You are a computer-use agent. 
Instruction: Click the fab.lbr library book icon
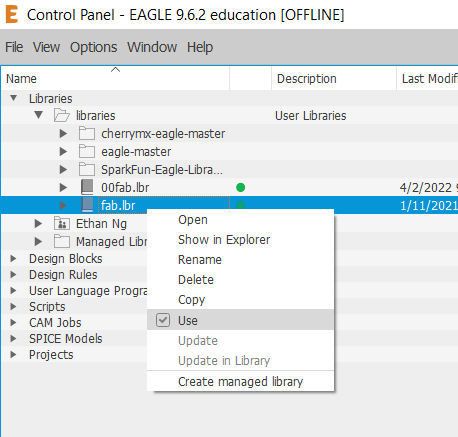click(x=87, y=205)
